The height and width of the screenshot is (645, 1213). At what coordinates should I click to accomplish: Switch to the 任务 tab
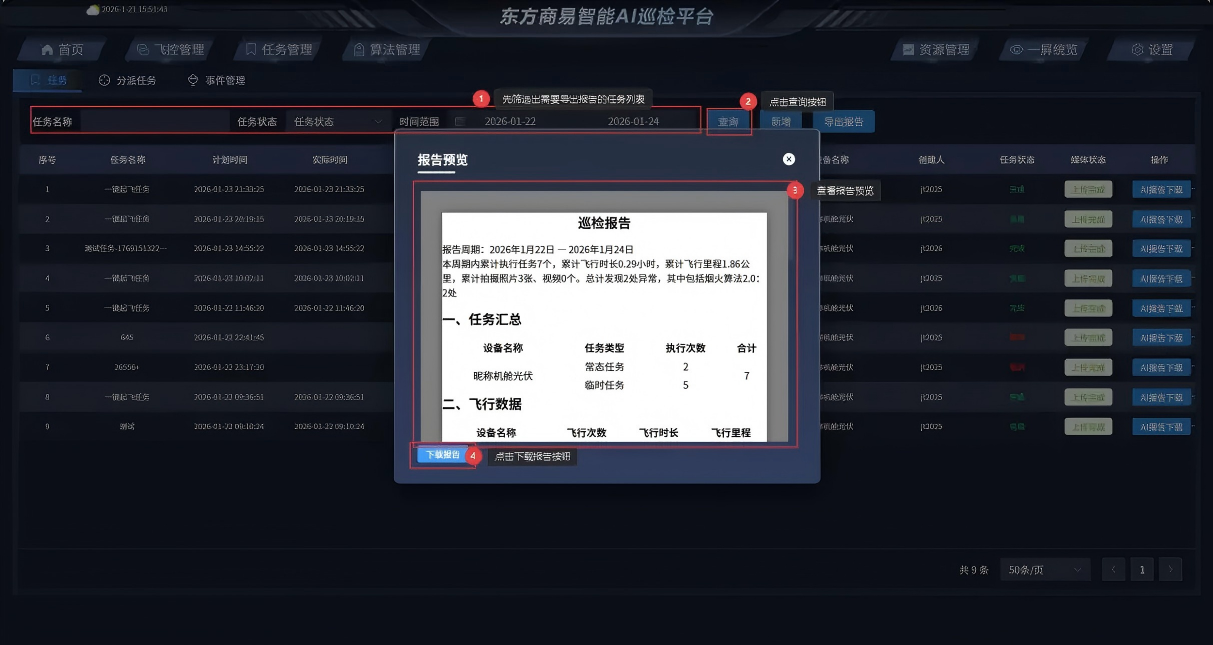pyautogui.click(x=48, y=80)
